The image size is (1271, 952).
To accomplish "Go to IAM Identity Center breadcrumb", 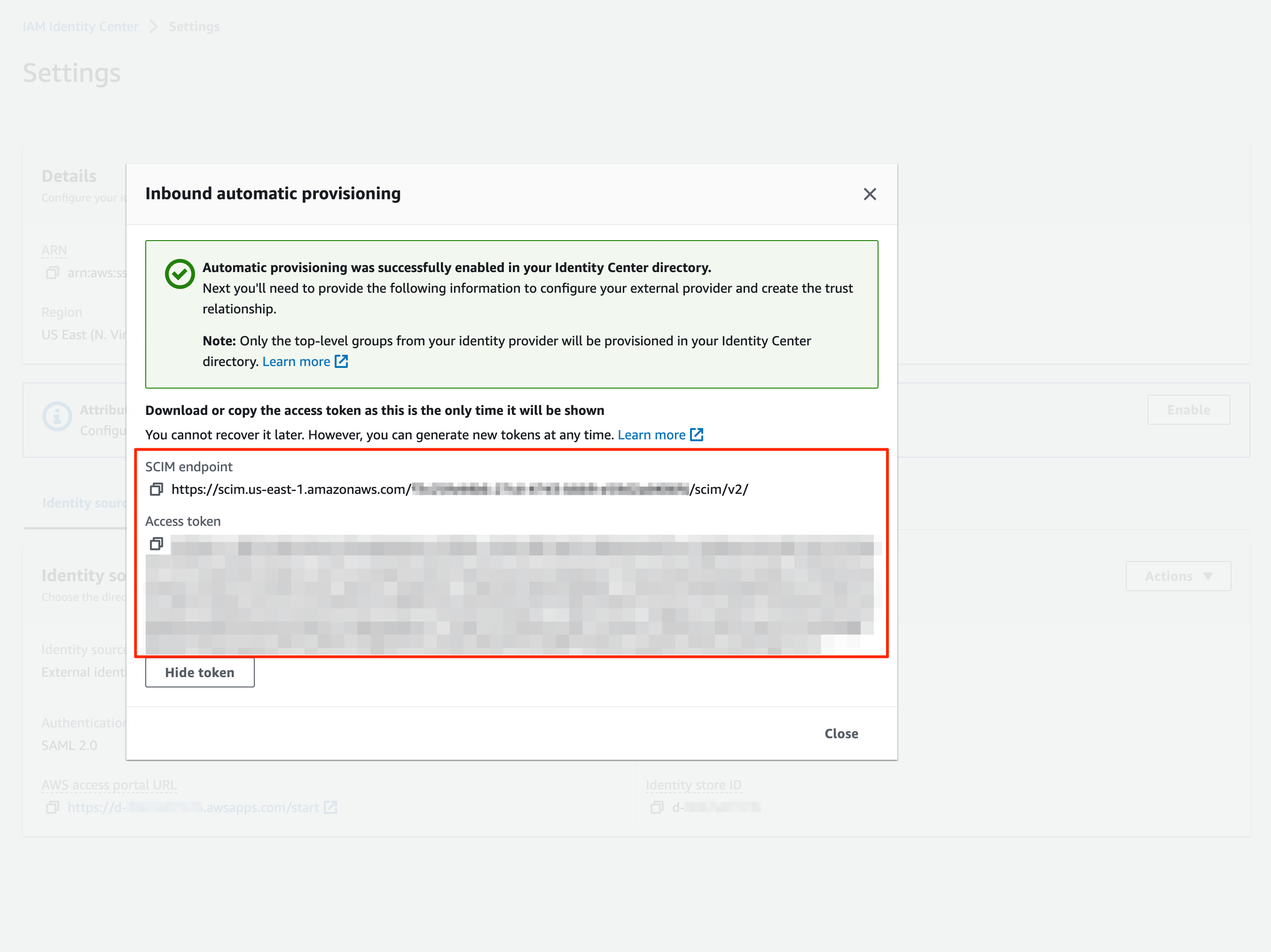I will point(80,26).
